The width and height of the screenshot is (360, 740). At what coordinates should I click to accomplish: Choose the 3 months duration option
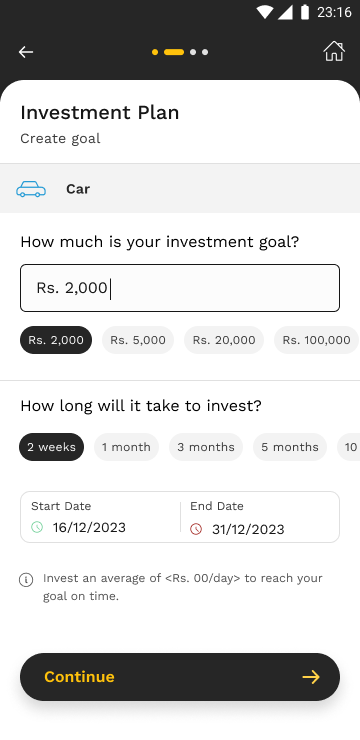(206, 447)
